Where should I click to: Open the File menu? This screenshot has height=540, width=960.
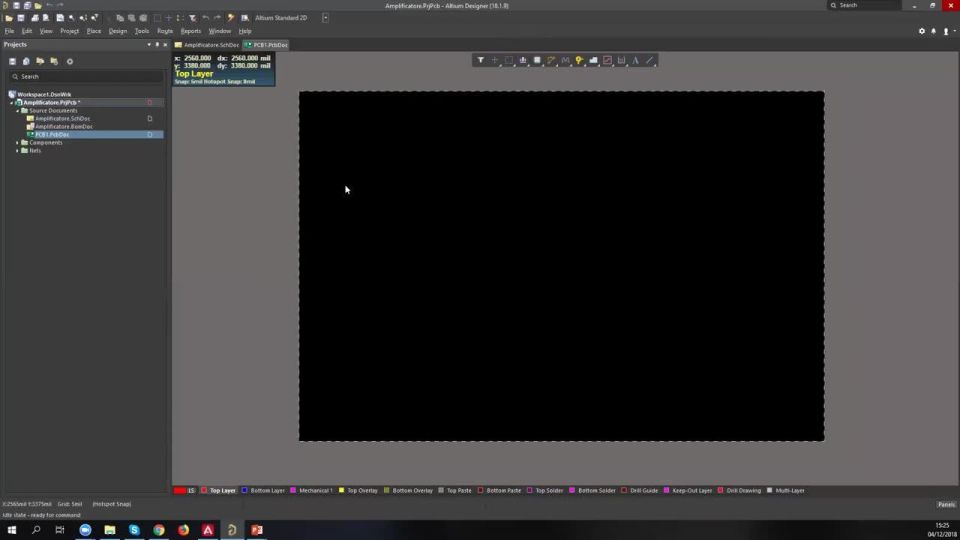pos(9,31)
